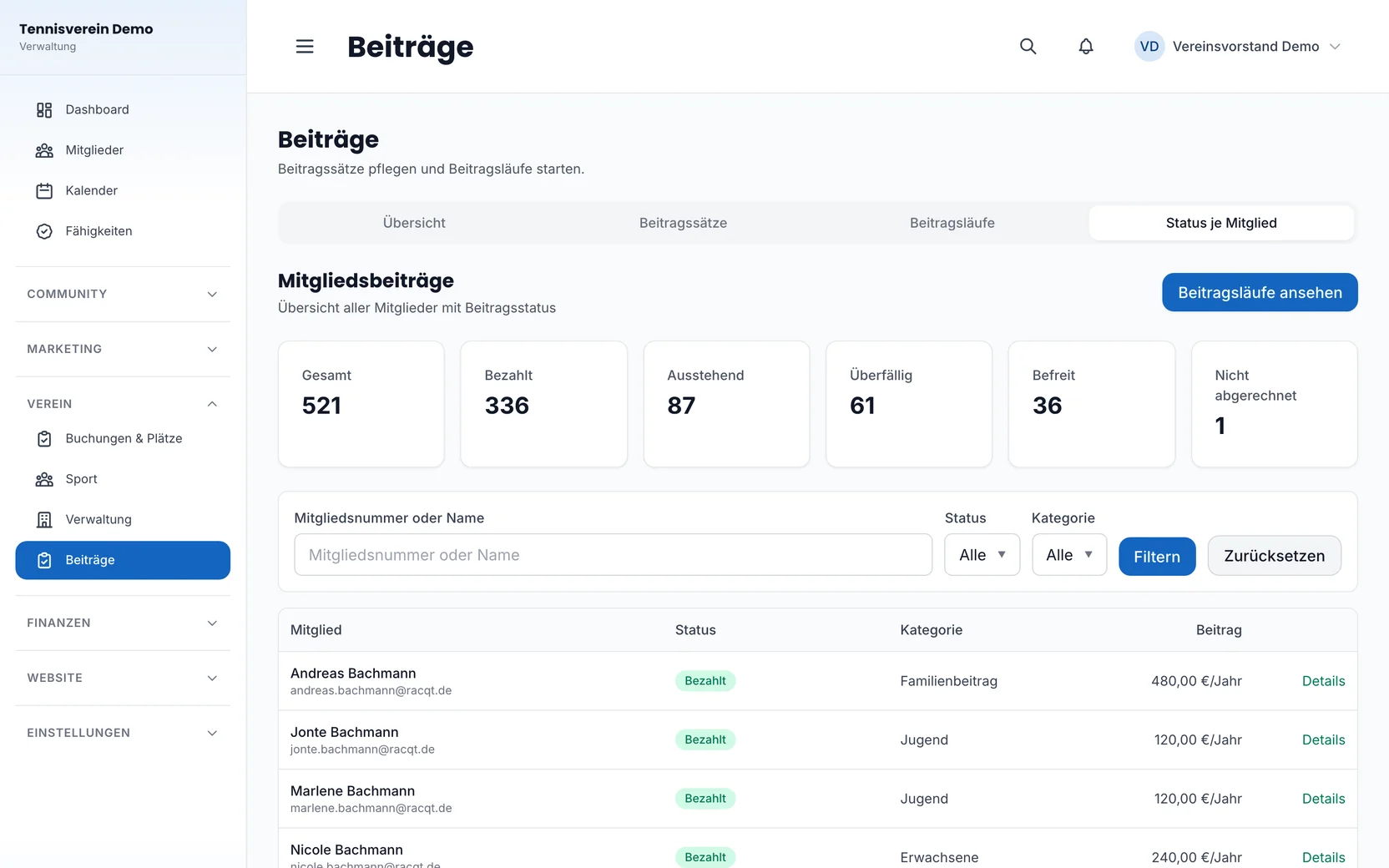Click the Beitragsläufe ansehen button
1389x868 pixels.
point(1260,292)
